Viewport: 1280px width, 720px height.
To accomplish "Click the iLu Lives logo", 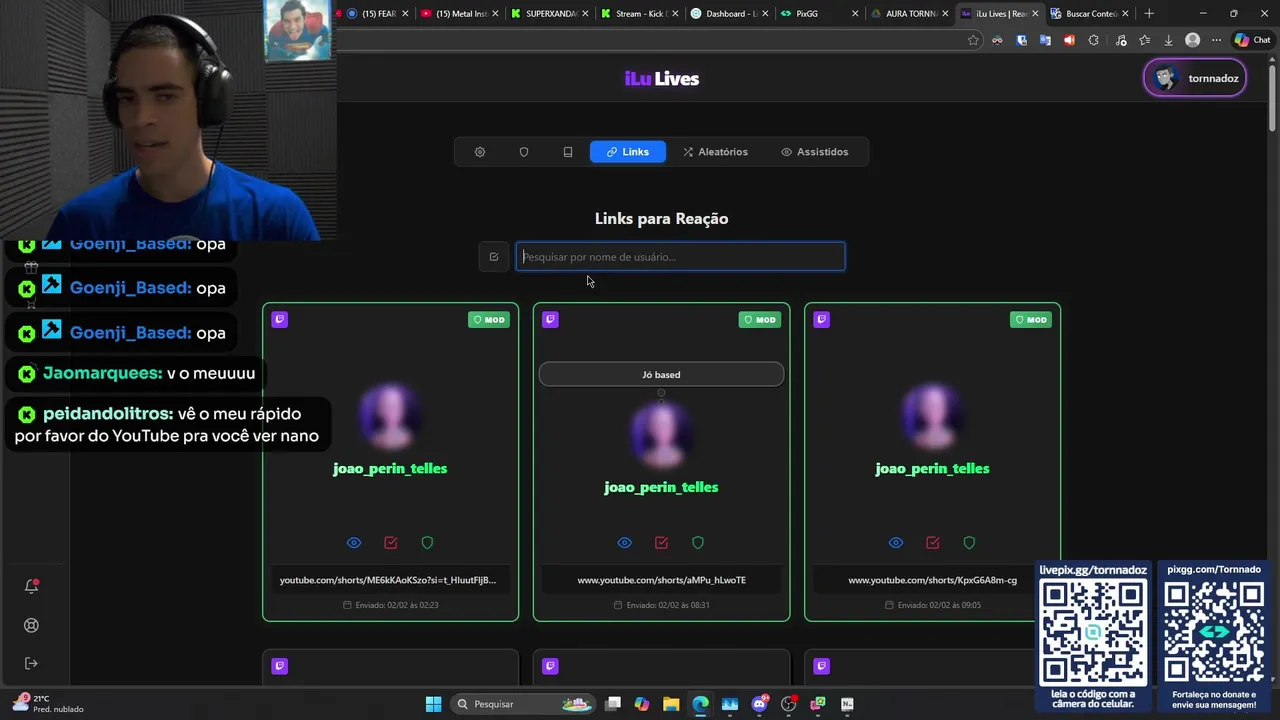I will [x=661, y=79].
